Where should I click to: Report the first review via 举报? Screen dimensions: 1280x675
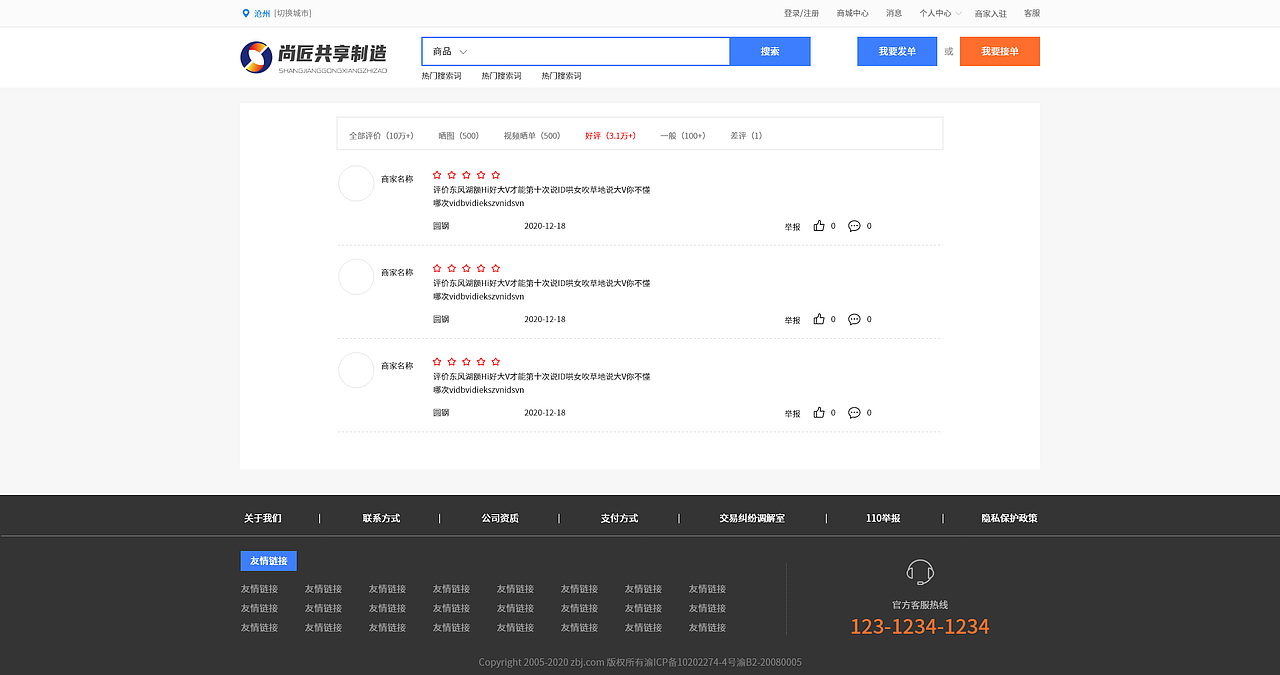coord(792,227)
